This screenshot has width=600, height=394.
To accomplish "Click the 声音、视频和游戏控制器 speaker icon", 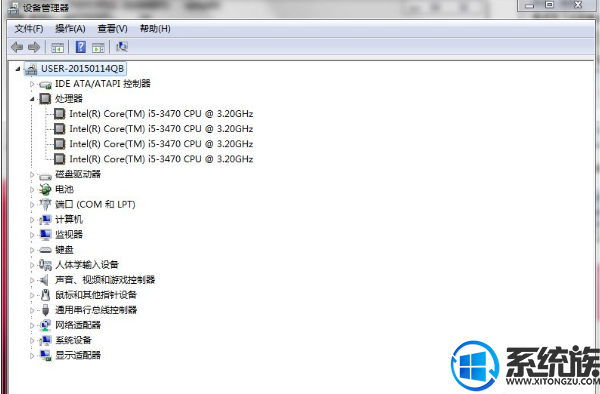I will pos(44,280).
